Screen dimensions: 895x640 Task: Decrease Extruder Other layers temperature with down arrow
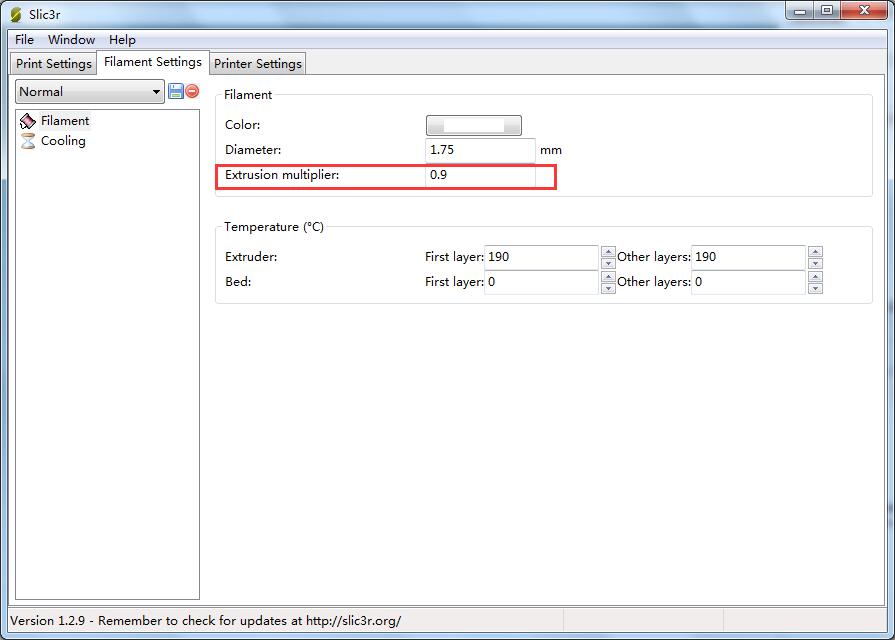tap(816, 263)
